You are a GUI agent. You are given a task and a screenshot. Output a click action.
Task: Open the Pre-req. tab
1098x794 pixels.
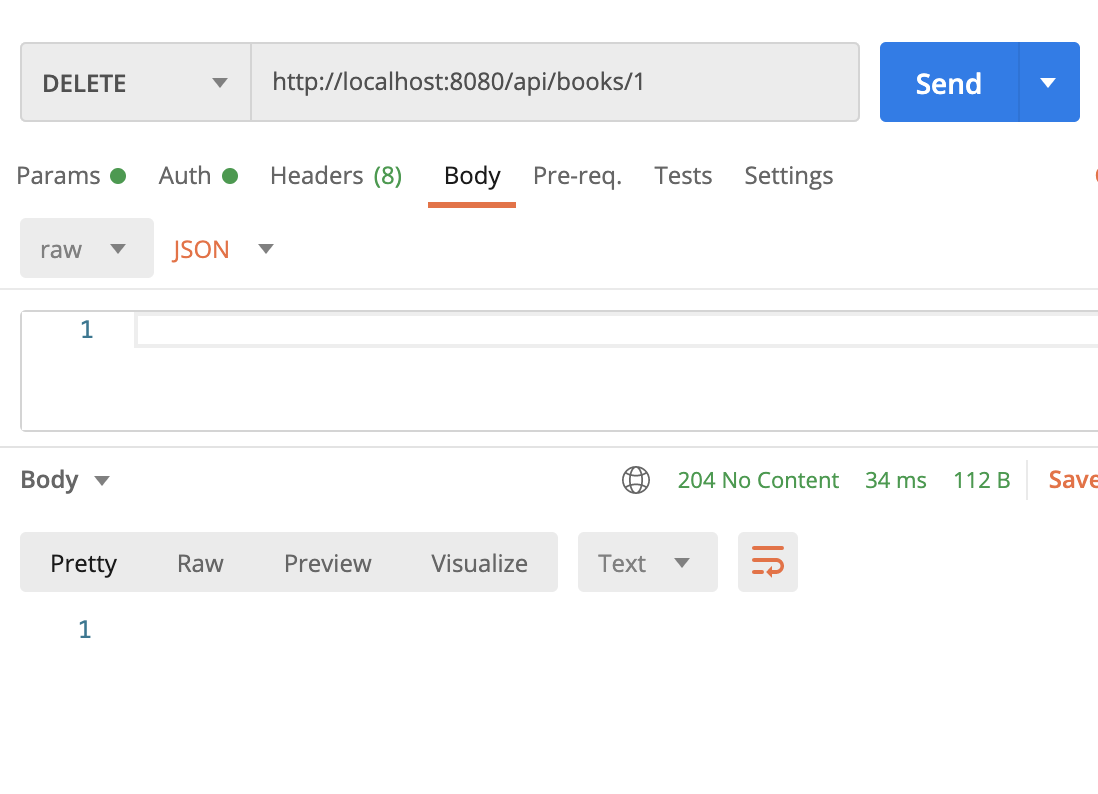click(x=577, y=176)
